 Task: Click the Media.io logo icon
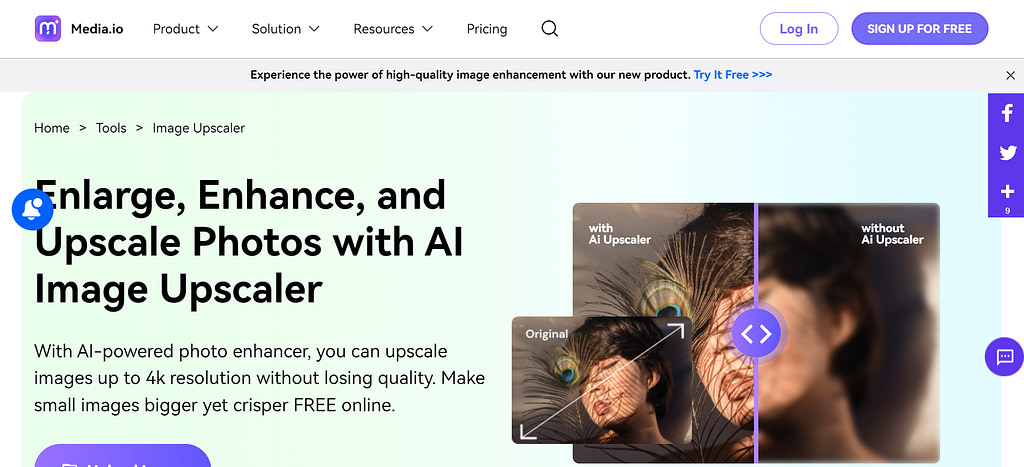click(x=48, y=29)
